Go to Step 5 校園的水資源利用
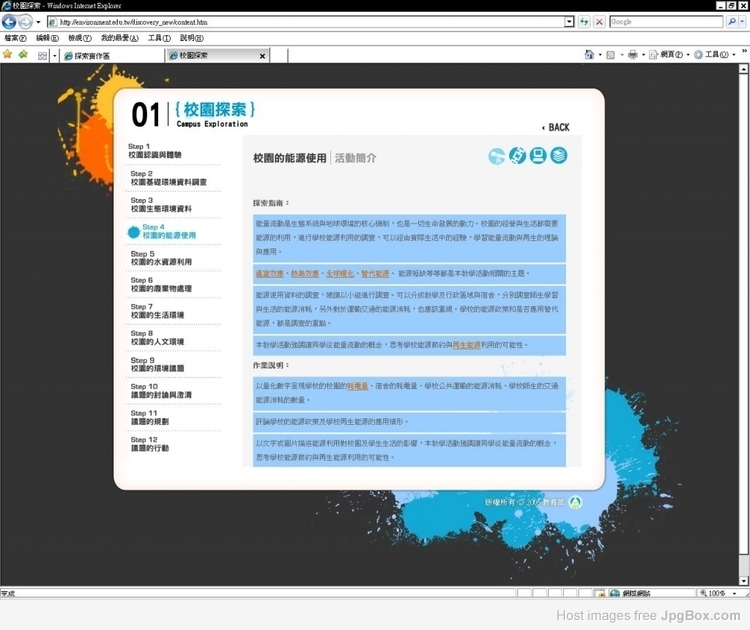750x630 pixels. (x=160, y=258)
